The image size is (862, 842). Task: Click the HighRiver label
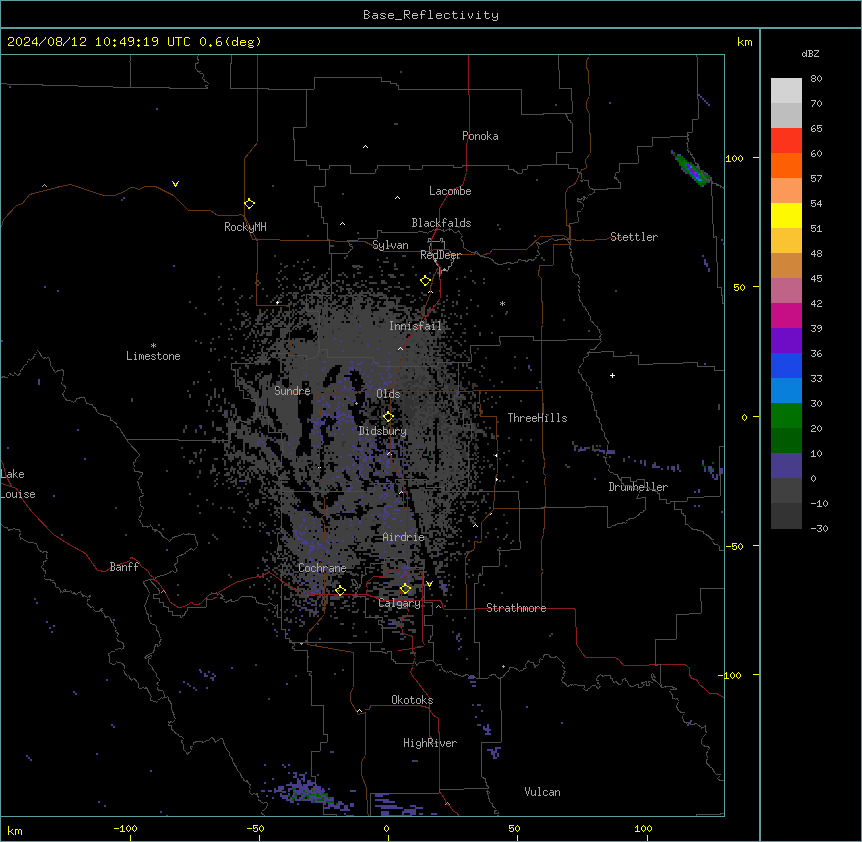(430, 743)
